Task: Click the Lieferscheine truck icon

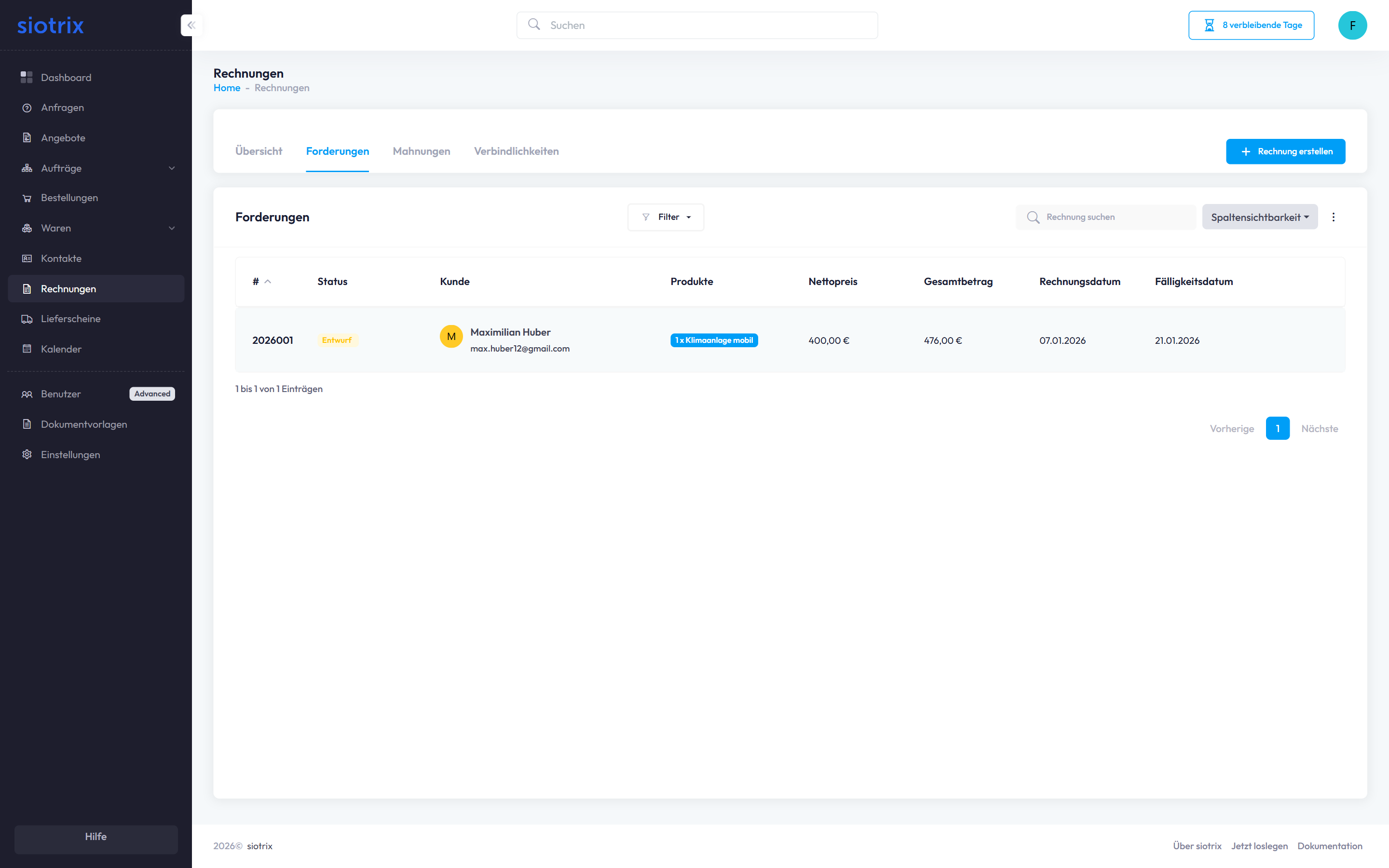Action: pyautogui.click(x=27, y=319)
